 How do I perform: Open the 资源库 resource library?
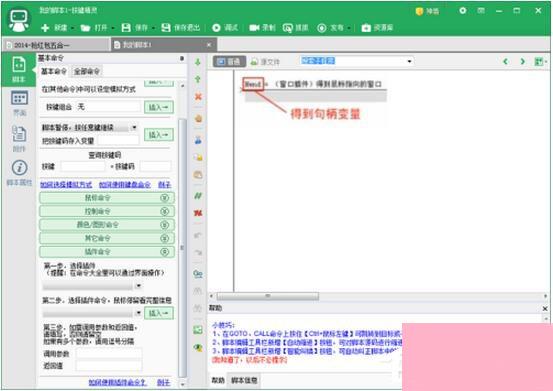[377, 28]
